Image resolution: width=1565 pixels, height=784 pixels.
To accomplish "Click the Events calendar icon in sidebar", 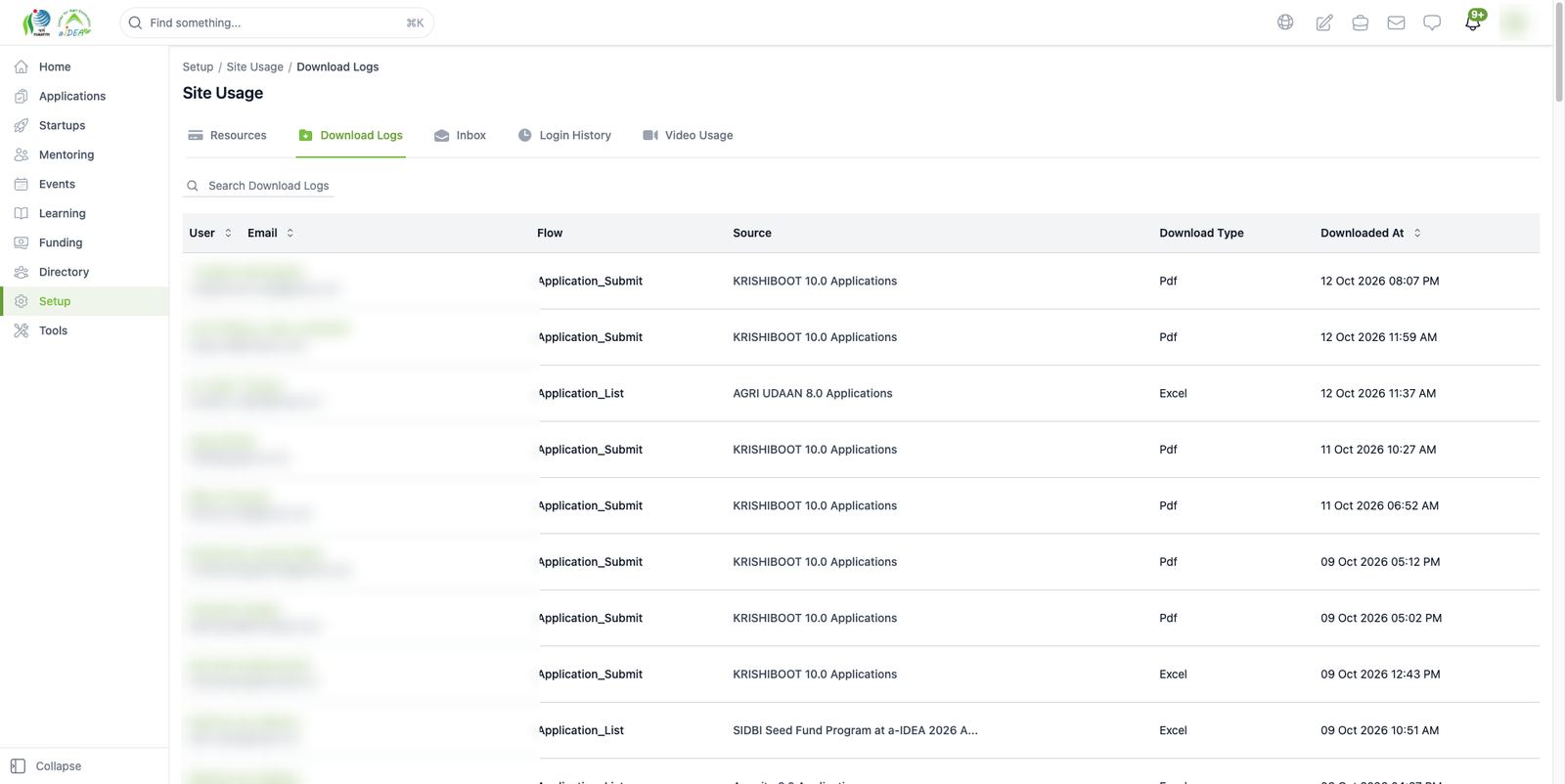I will [22, 184].
